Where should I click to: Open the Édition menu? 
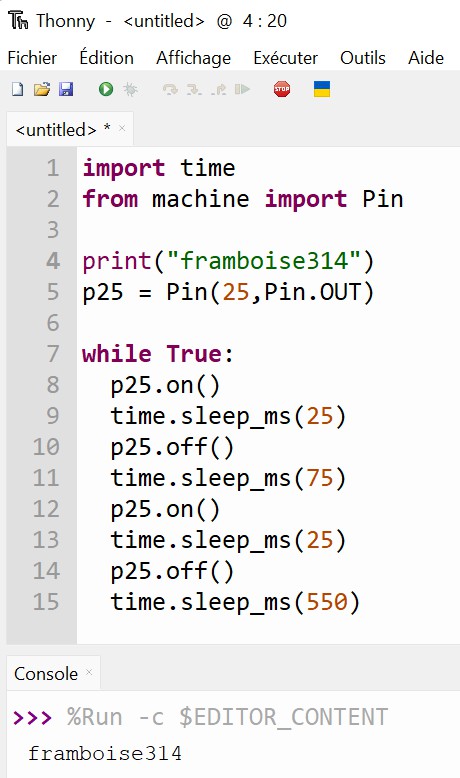coord(106,58)
